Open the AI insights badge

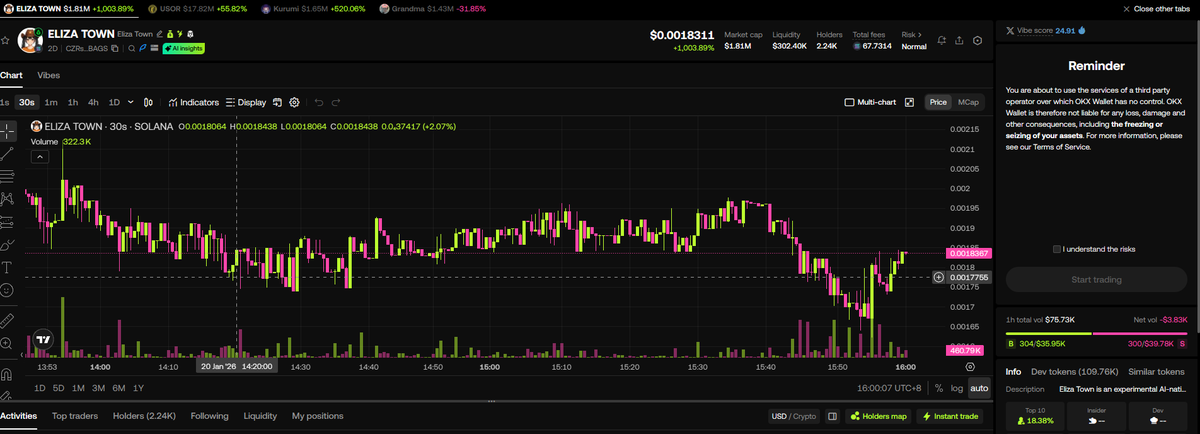[184, 48]
